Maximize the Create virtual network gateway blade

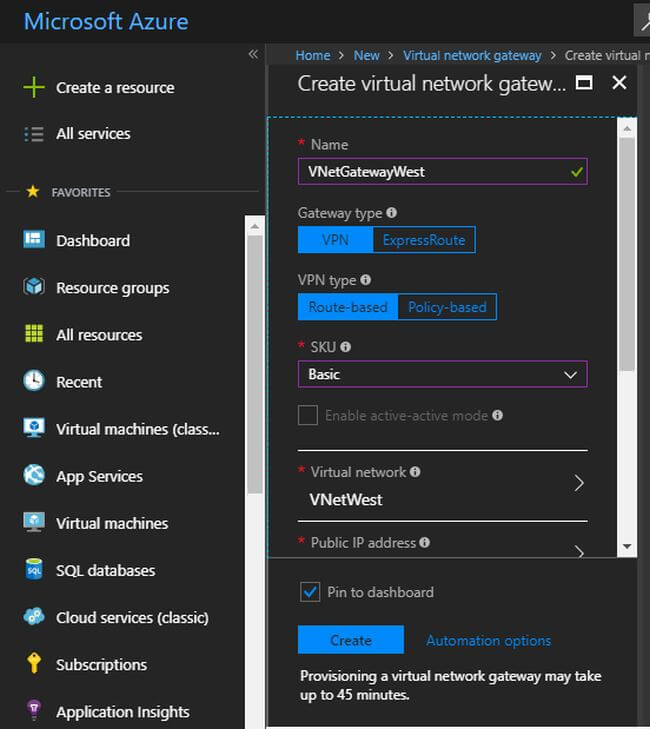pyautogui.click(x=584, y=83)
